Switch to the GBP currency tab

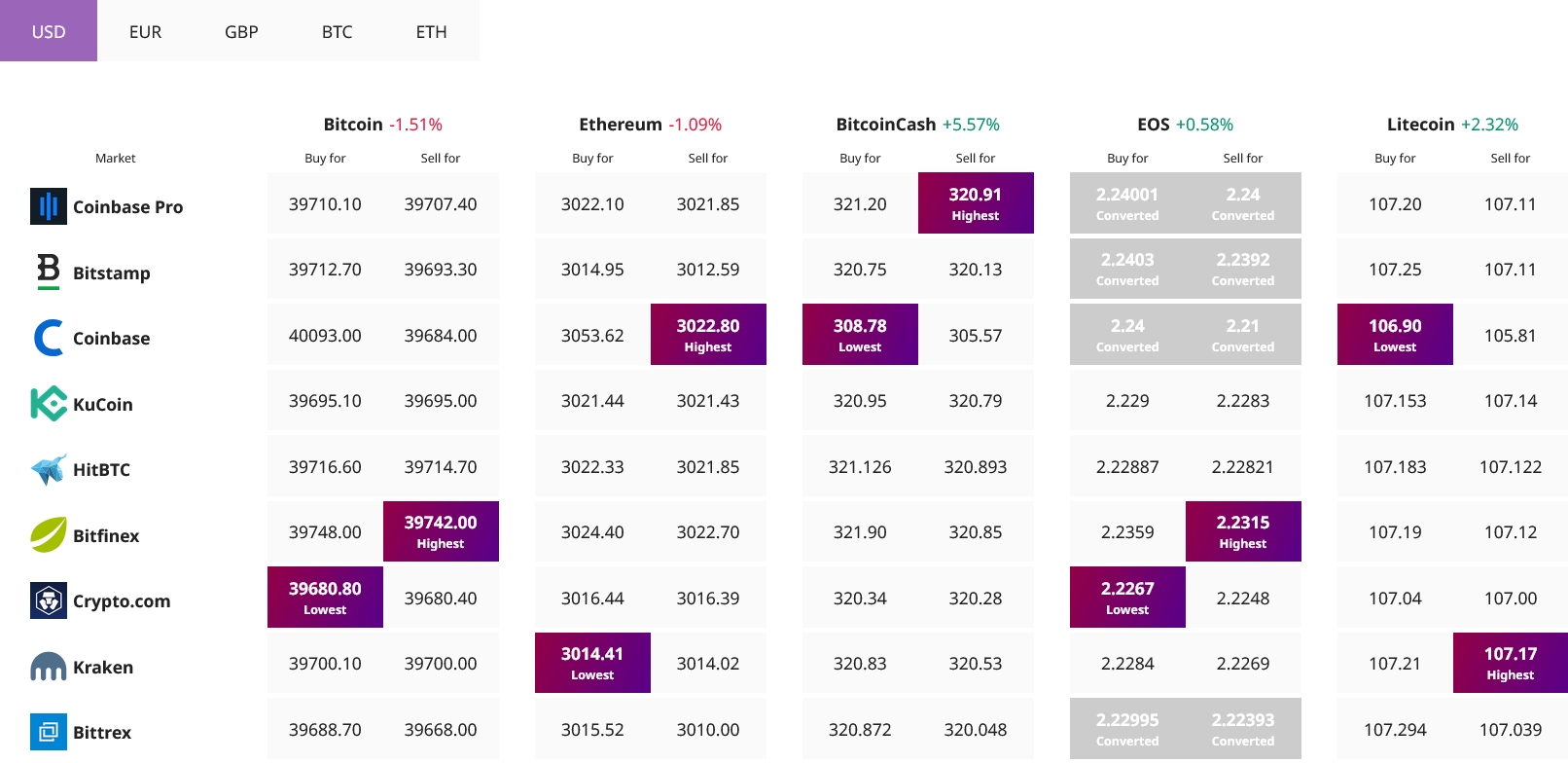point(241,31)
